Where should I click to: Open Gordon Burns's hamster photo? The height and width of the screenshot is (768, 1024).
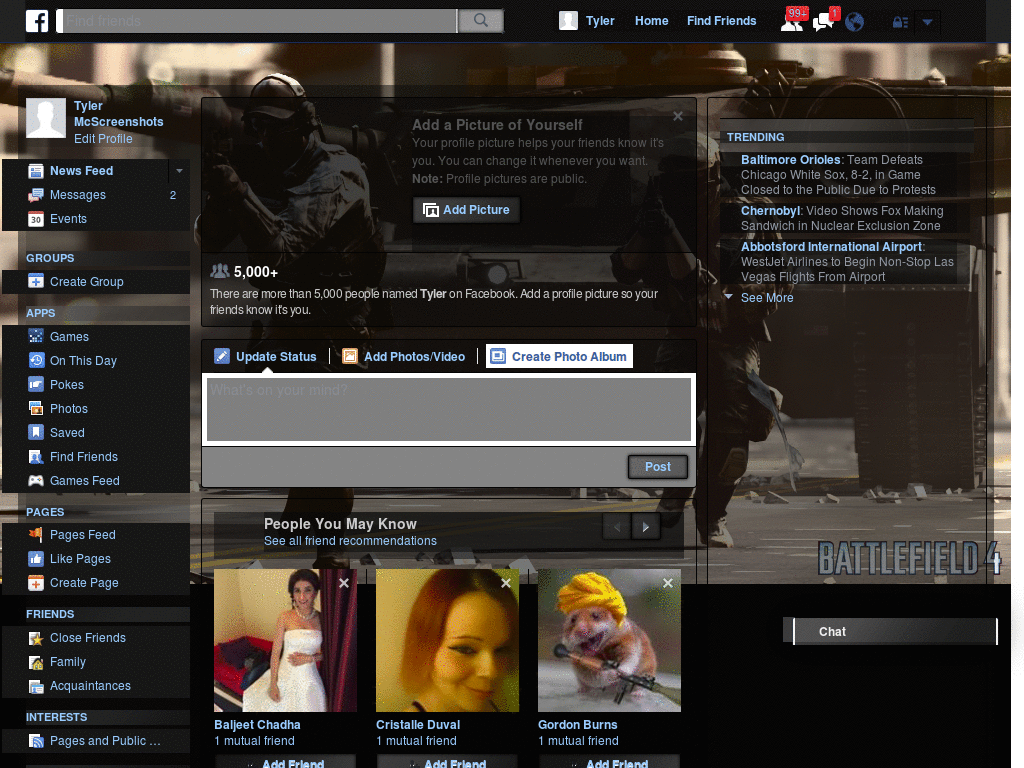coord(609,640)
